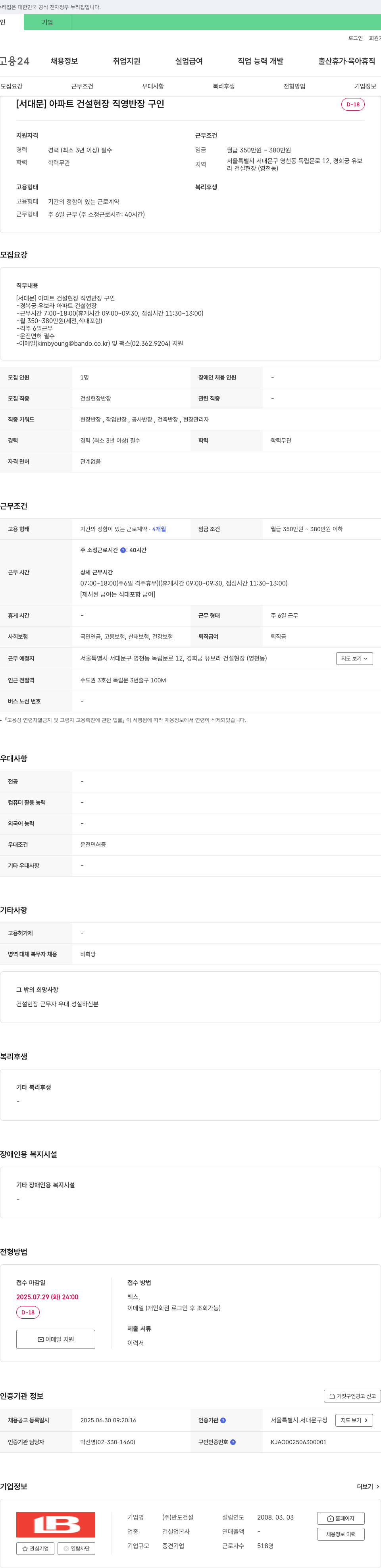Select the email and fax application line
Image resolution: width=381 pixels, height=1568 pixels.
pos(100,343)
